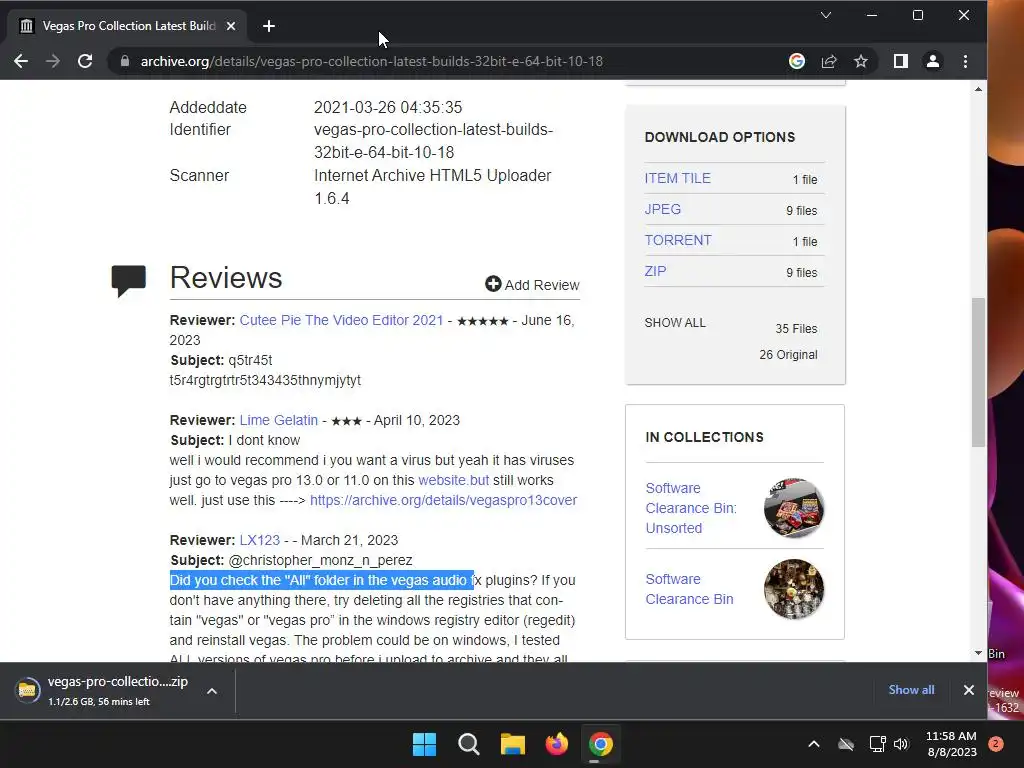Close the downloads bar
This screenshot has height=768, width=1024.
point(968,690)
